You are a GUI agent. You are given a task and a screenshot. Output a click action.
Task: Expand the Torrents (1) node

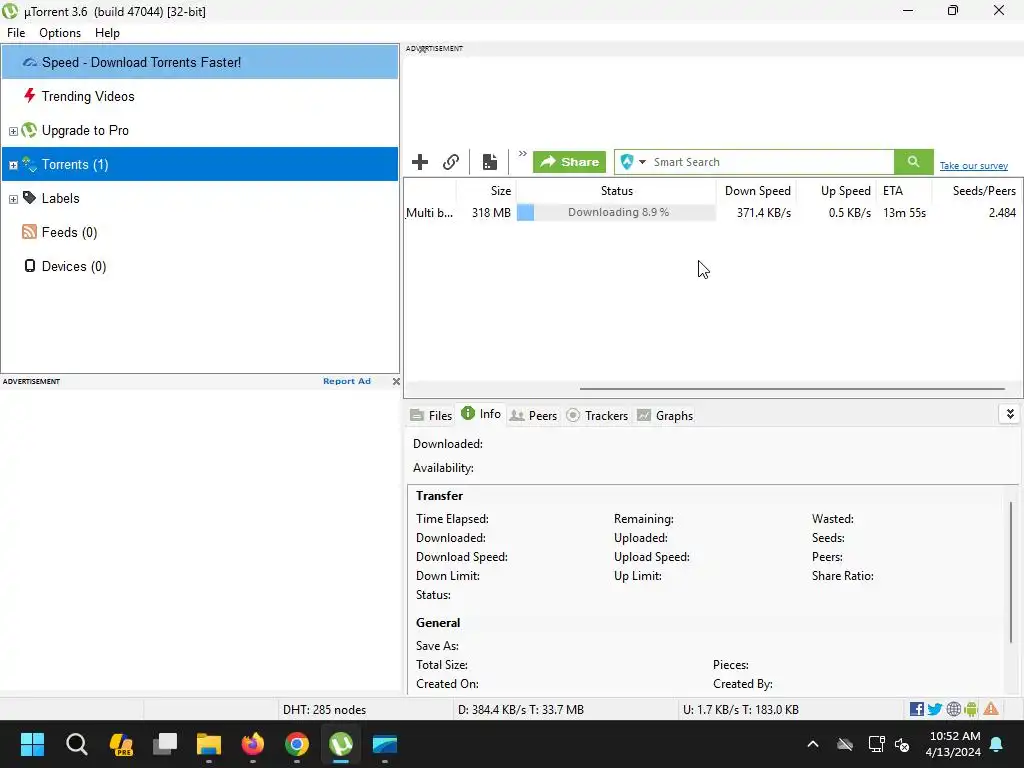[13, 165]
